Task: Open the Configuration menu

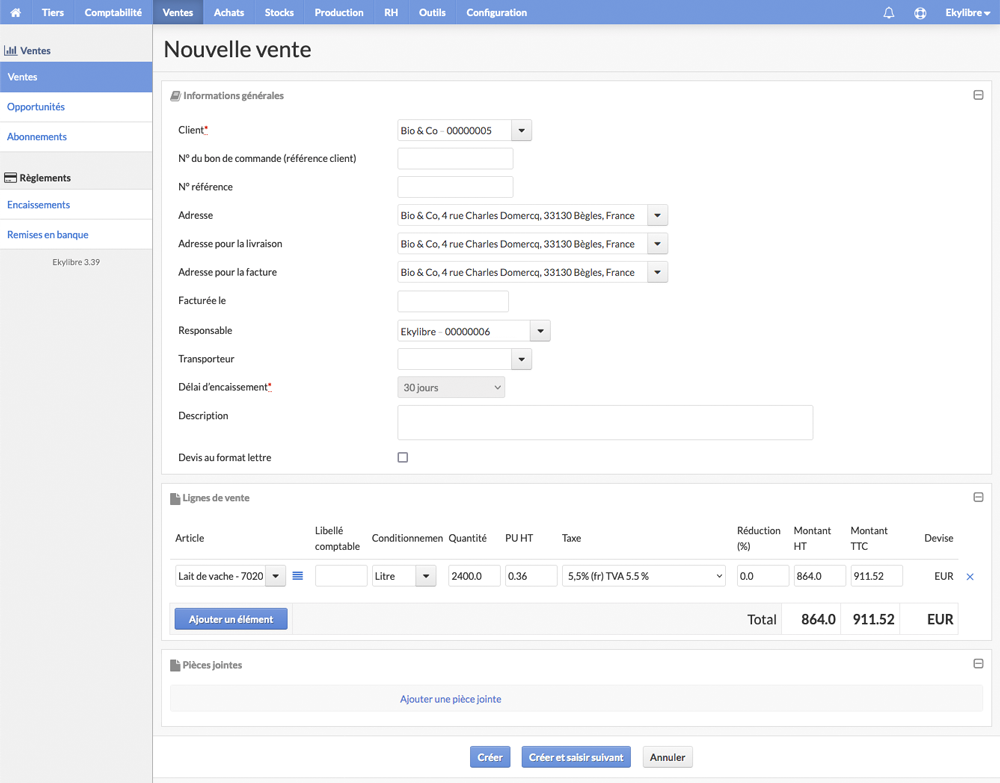Action: (x=496, y=12)
